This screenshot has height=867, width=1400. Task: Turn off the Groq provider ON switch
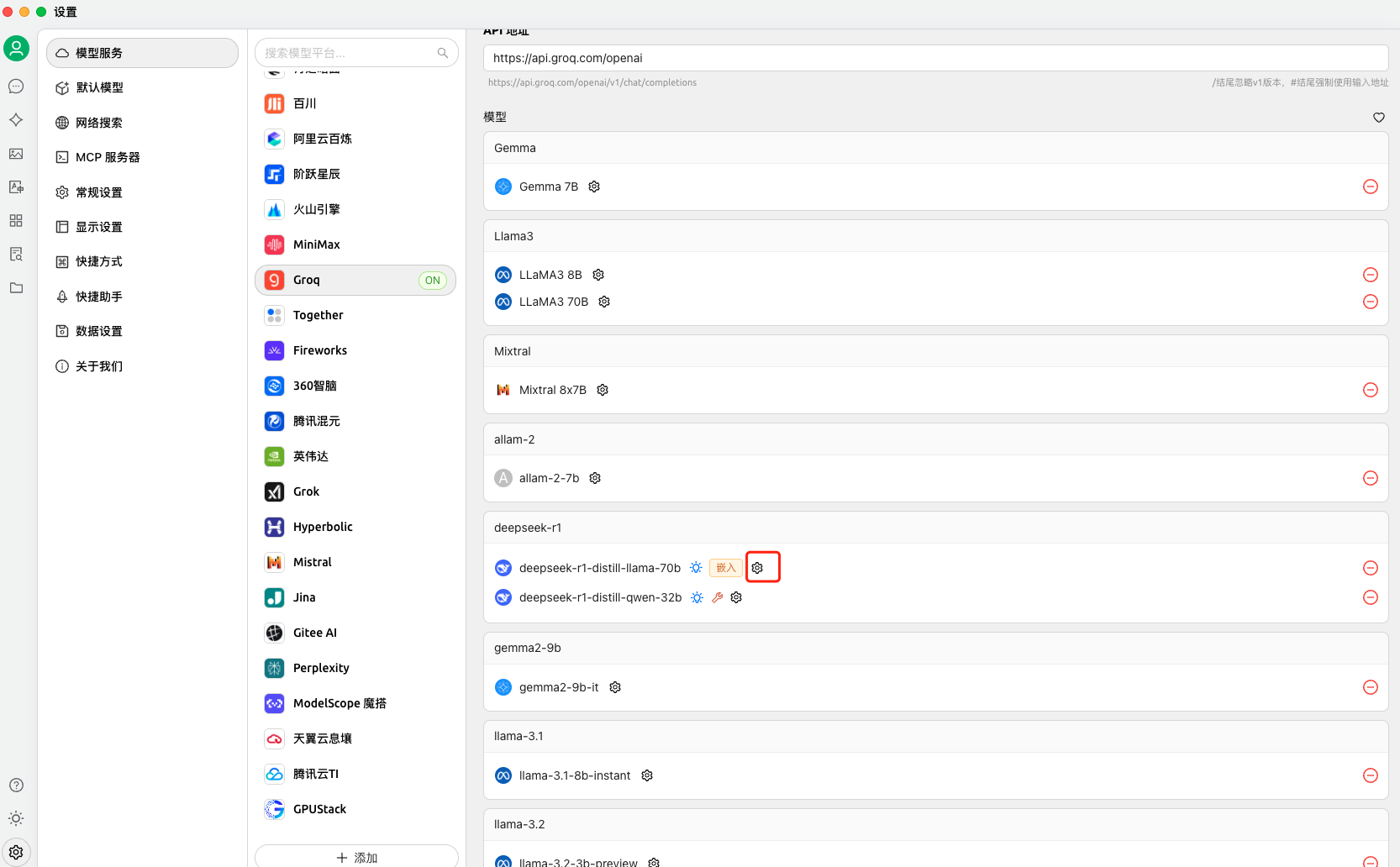pyautogui.click(x=432, y=280)
